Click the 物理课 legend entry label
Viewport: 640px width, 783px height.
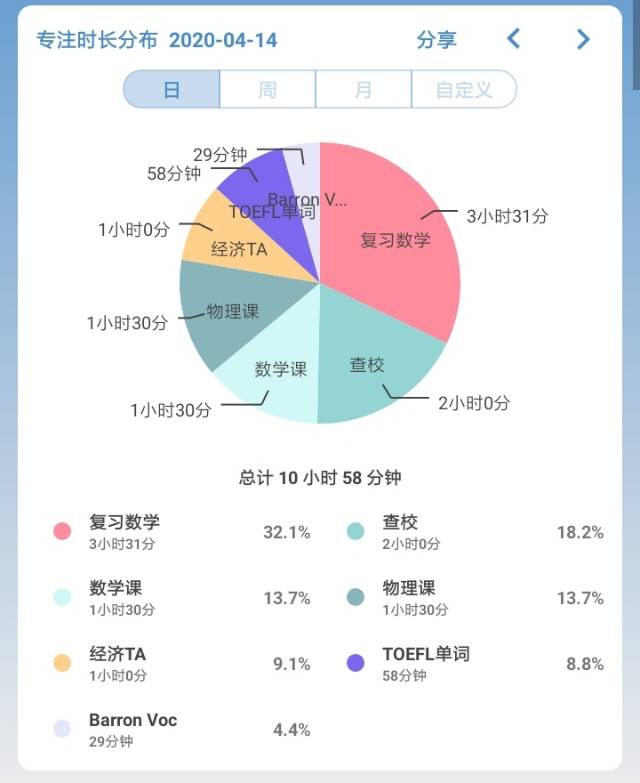408,588
